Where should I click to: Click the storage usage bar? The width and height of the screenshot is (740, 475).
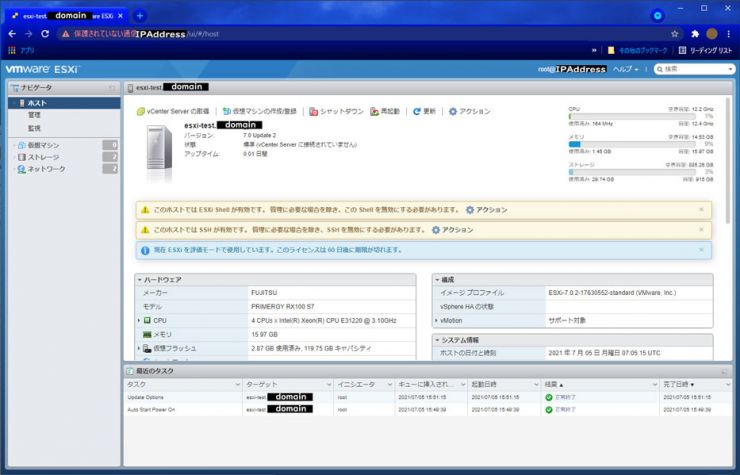tap(632, 172)
